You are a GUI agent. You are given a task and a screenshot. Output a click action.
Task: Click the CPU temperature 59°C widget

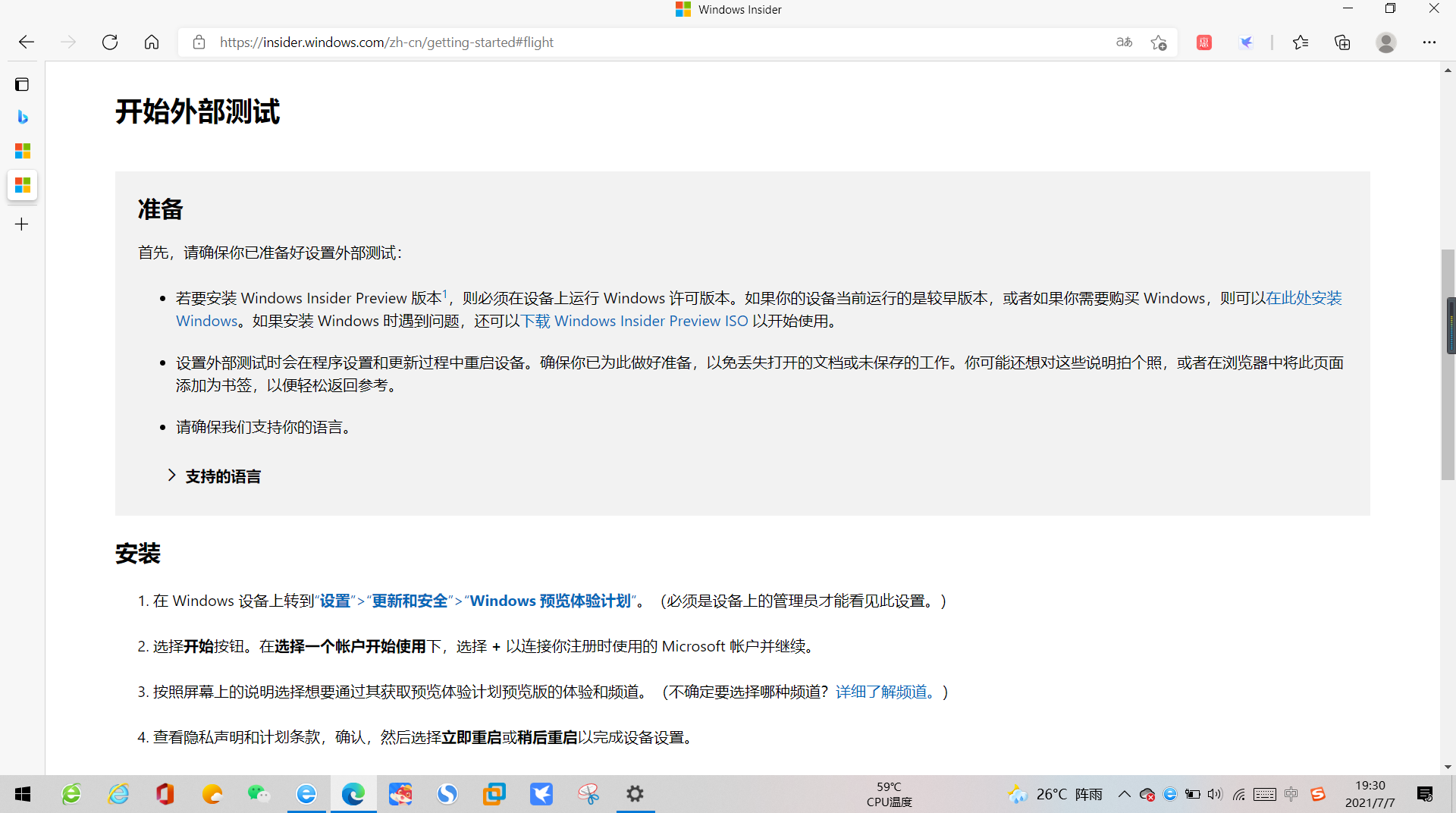point(889,794)
